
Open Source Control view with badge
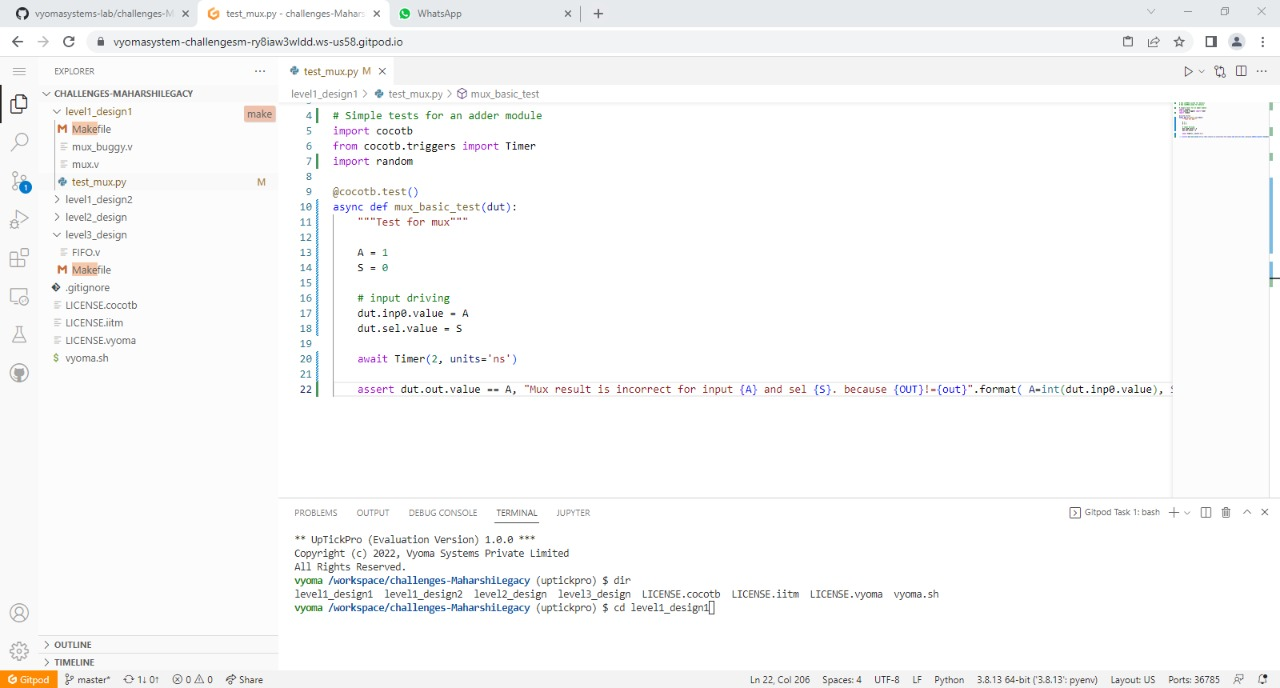point(19,182)
